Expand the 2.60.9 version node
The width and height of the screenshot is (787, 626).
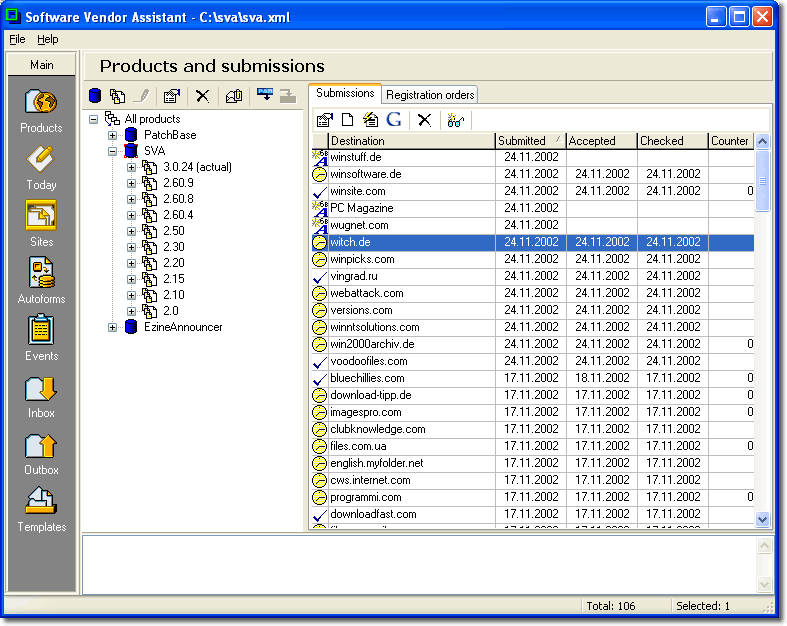tap(132, 184)
